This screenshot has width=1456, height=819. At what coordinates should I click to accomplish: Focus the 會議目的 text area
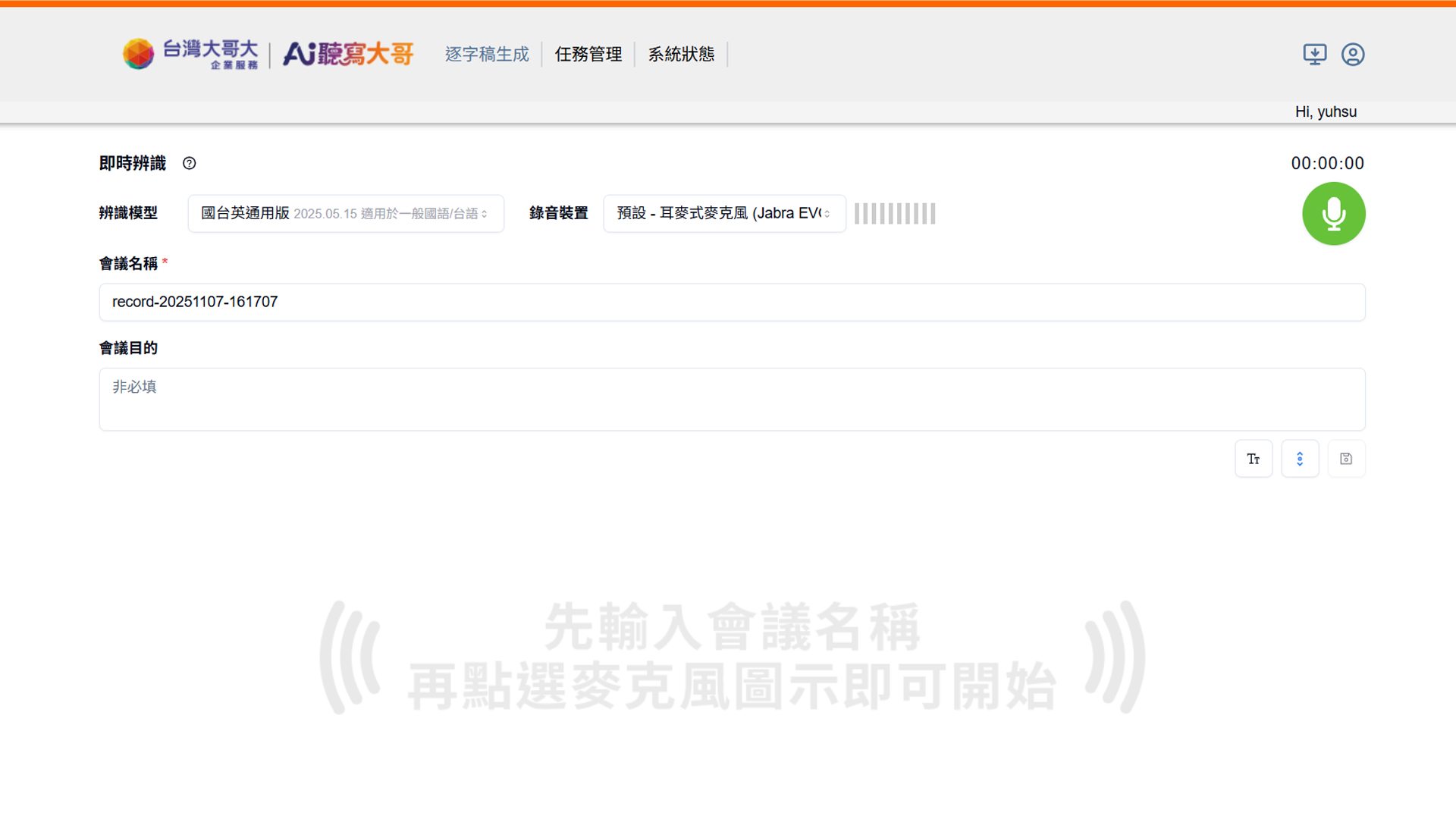click(732, 400)
